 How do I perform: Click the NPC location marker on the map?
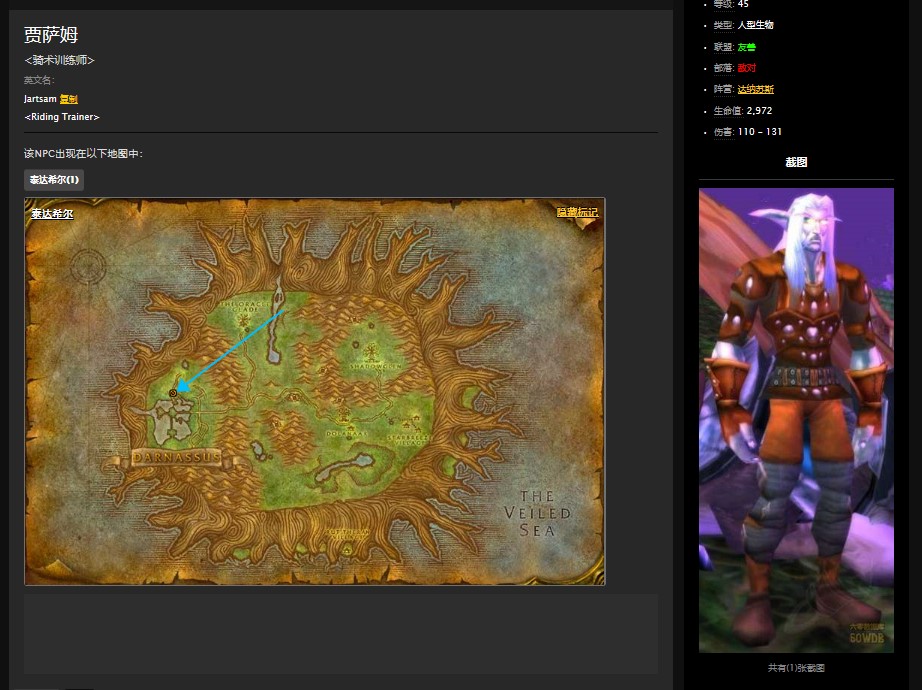point(173,394)
